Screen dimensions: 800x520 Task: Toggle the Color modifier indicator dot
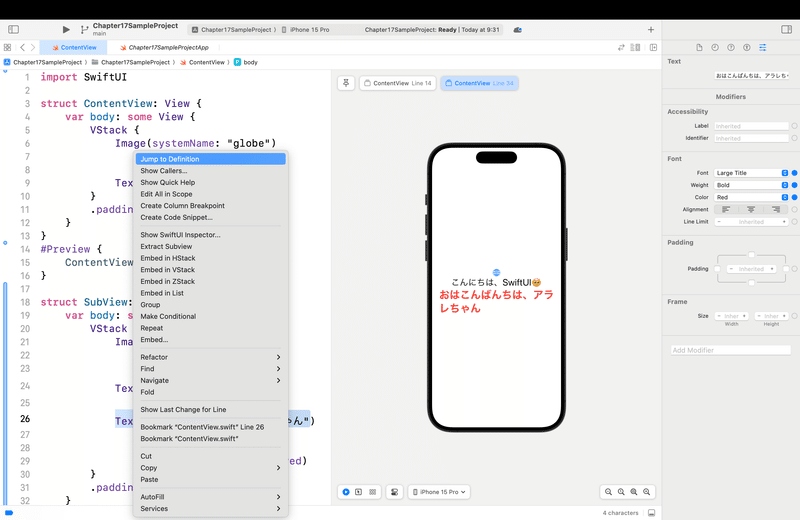point(794,197)
